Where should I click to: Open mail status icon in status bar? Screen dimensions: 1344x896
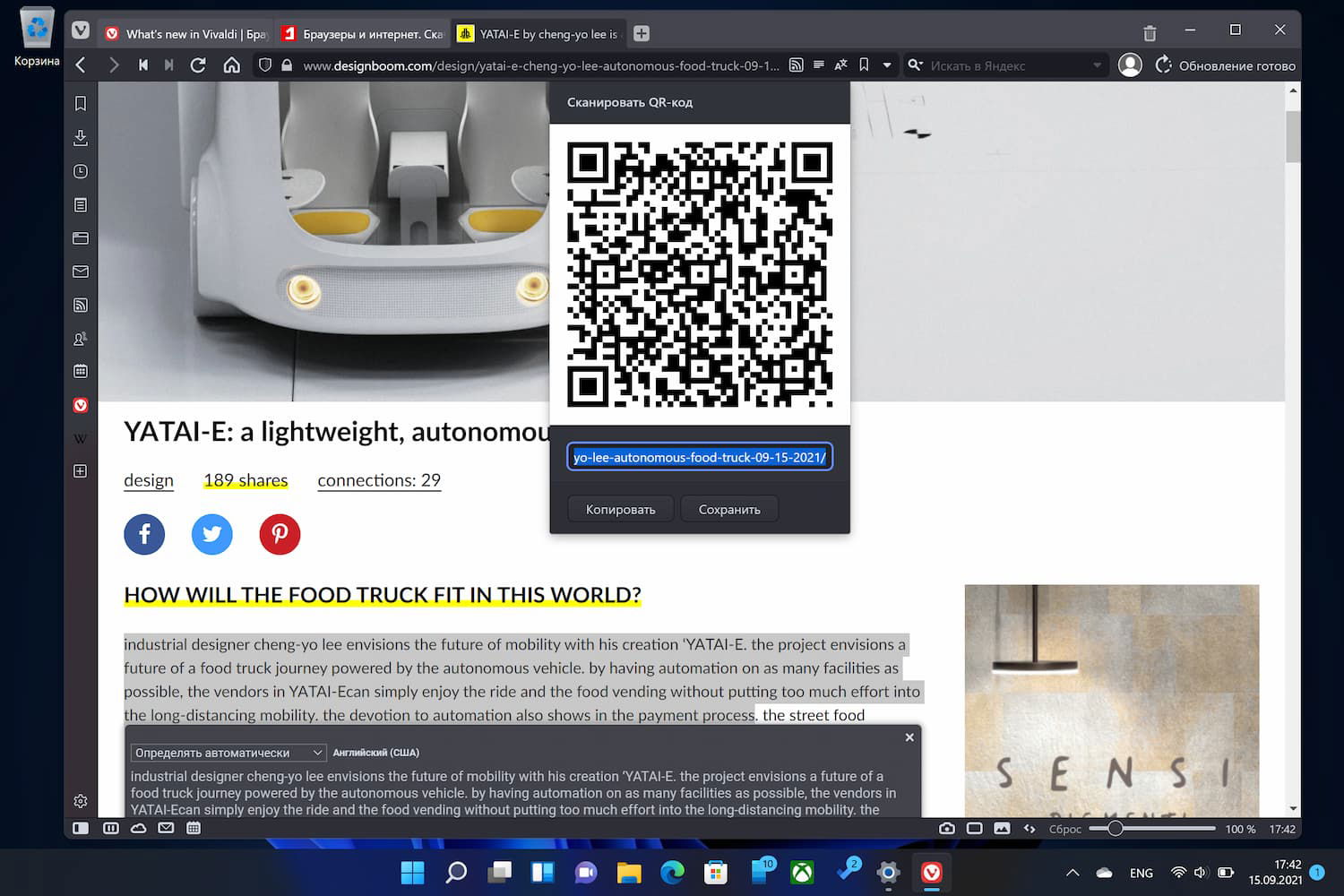point(166,829)
